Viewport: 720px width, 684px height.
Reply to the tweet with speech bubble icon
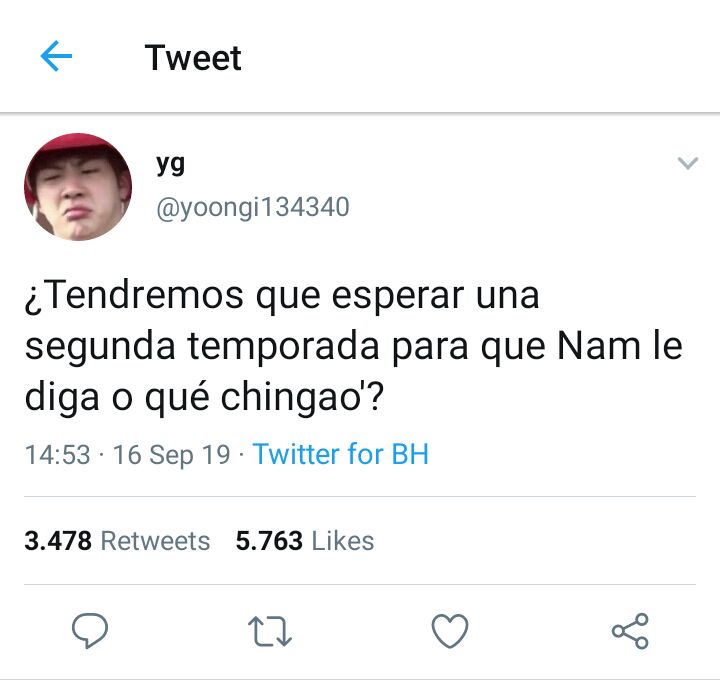pyautogui.click(x=90, y=630)
